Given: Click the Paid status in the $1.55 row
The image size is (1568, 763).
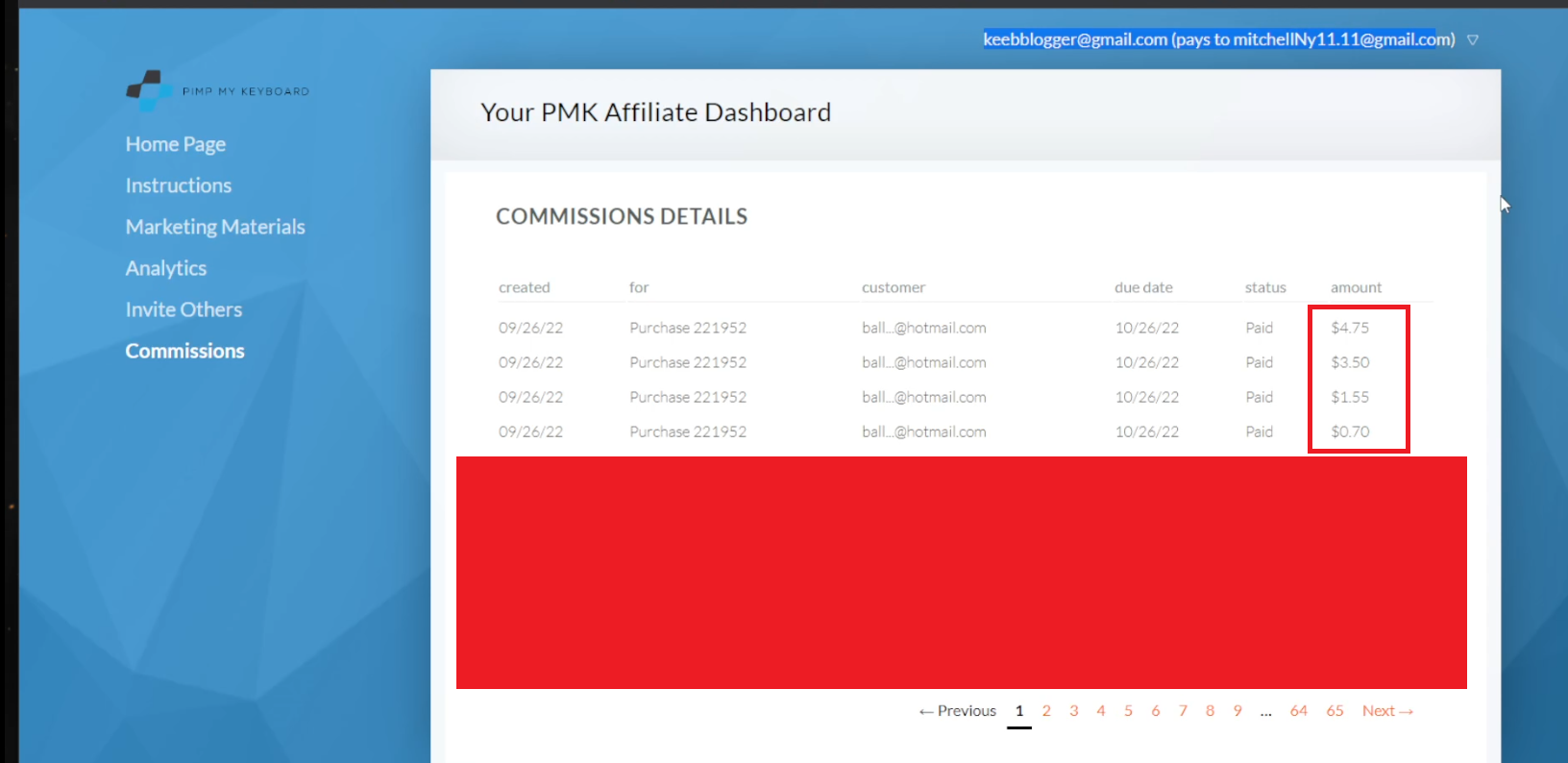Looking at the screenshot, I should point(1260,397).
